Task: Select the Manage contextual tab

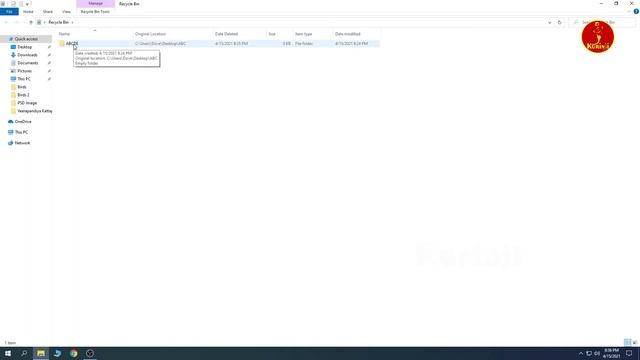Action: coord(96,4)
